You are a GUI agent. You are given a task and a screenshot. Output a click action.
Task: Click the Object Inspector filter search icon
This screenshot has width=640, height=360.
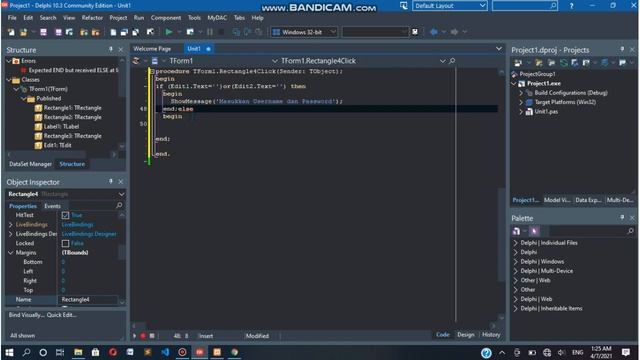tap(119, 205)
